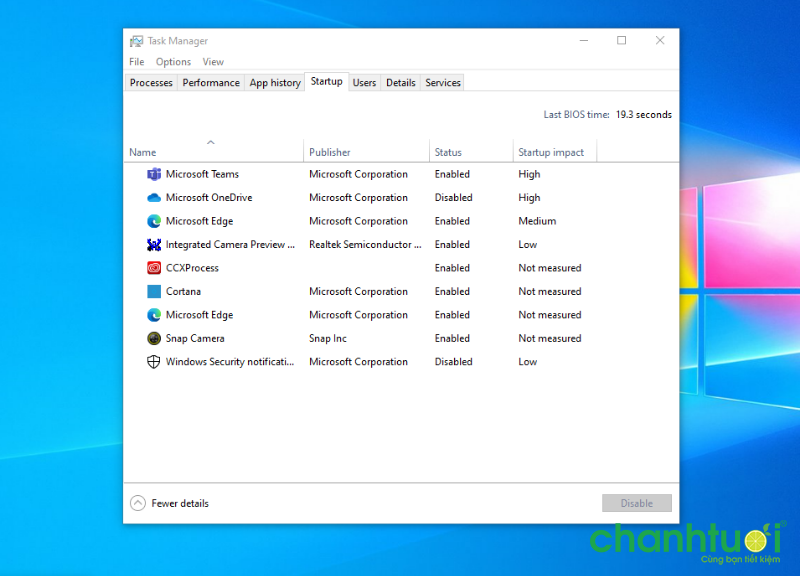Screen dimensions: 800x576
Task: Select the Windows Security notification row name
Action: pos(230,362)
